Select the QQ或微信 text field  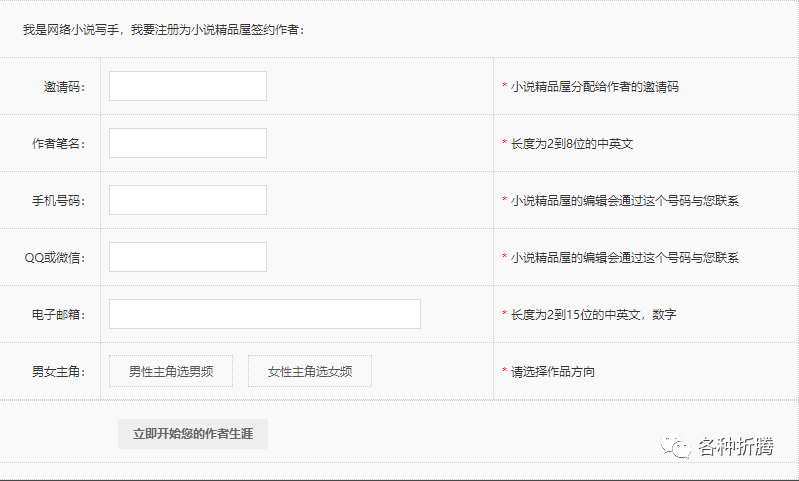tap(188, 257)
